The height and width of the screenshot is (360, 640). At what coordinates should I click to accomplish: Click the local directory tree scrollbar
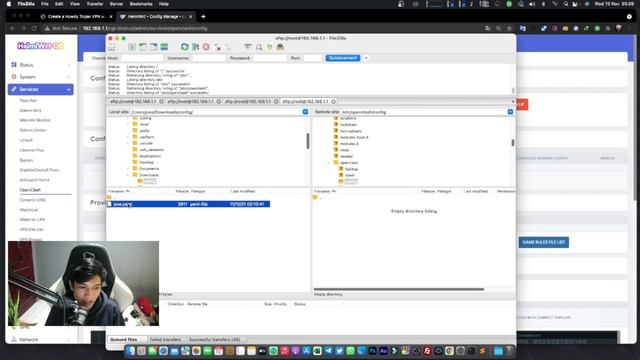(308, 141)
